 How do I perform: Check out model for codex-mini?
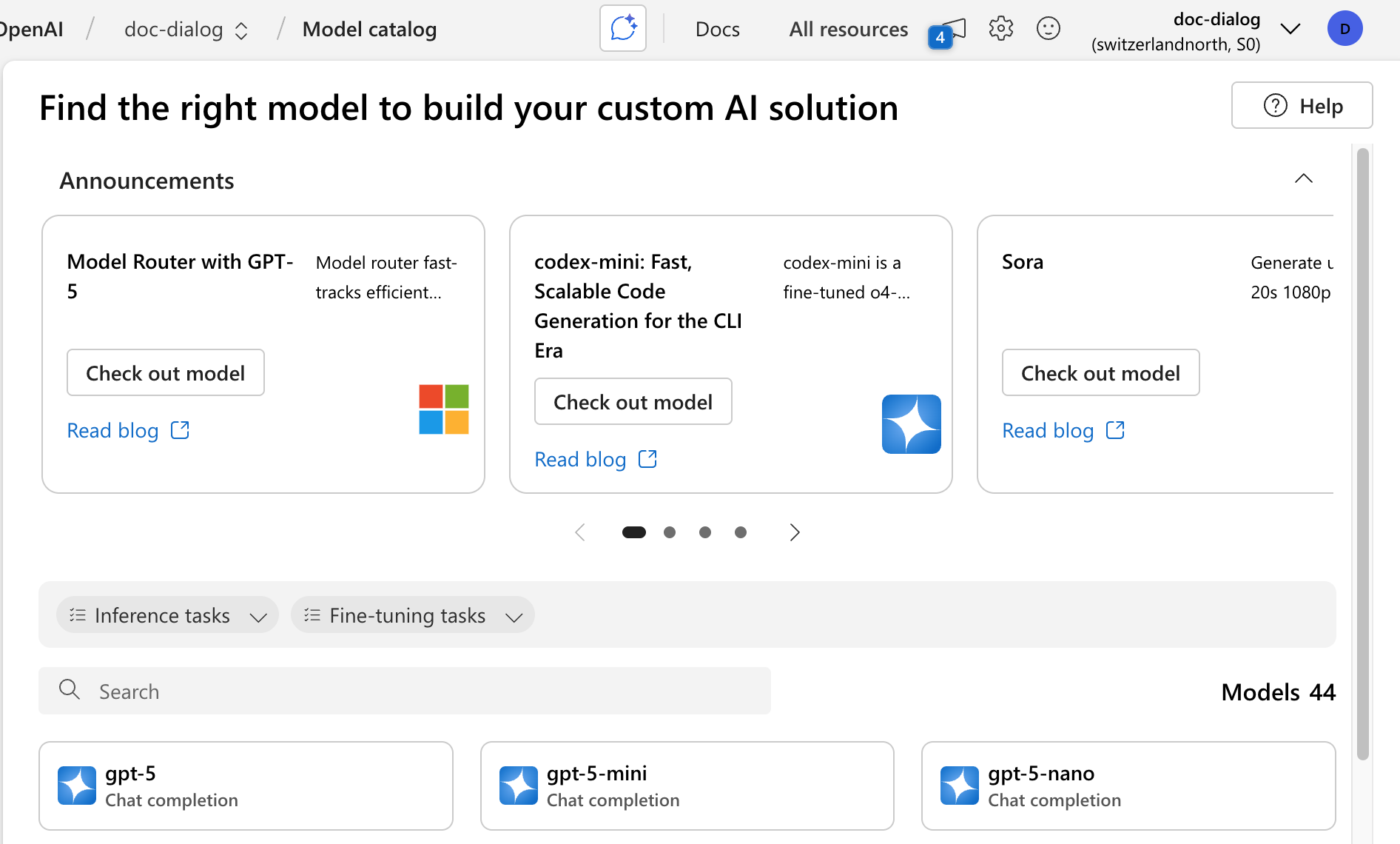click(x=633, y=401)
